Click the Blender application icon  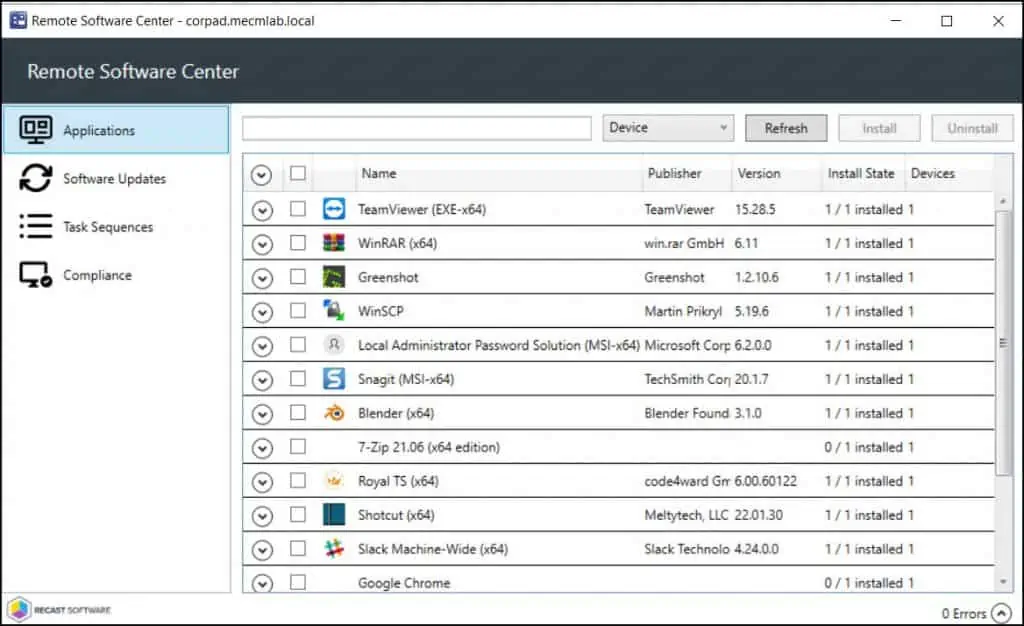(x=334, y=413)
